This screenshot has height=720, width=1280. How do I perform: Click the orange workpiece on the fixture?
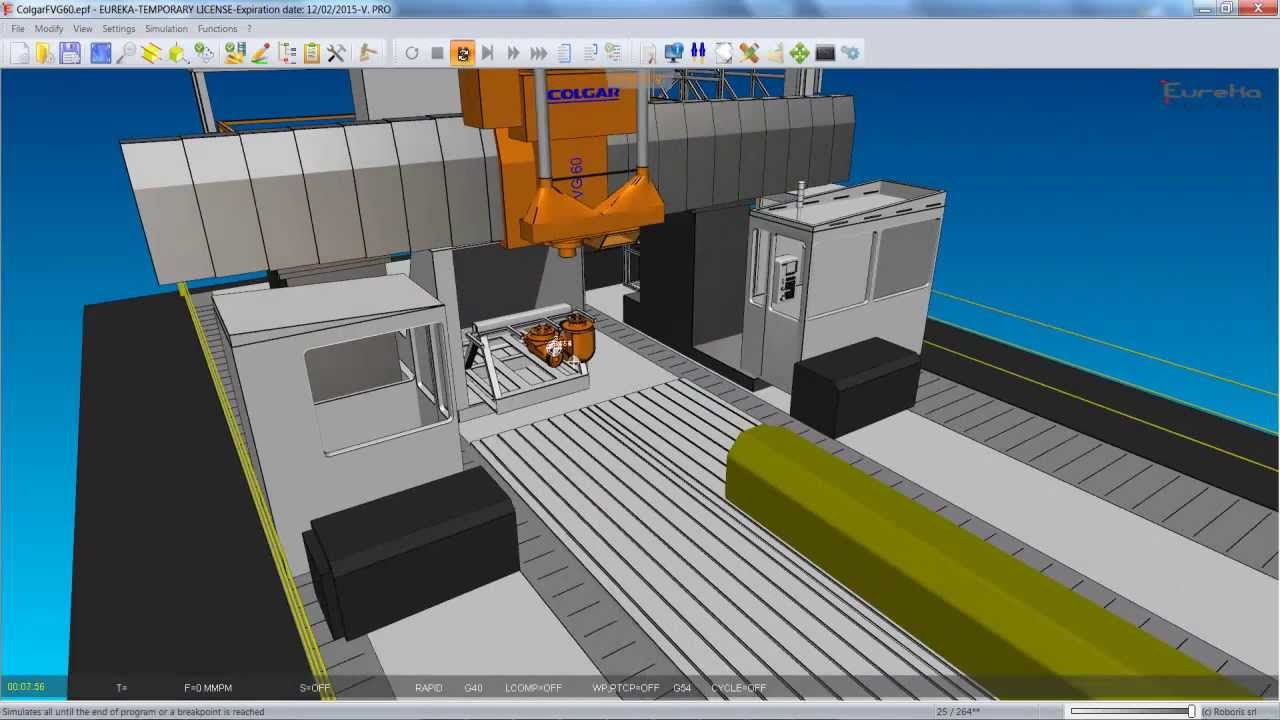[561, 340]
